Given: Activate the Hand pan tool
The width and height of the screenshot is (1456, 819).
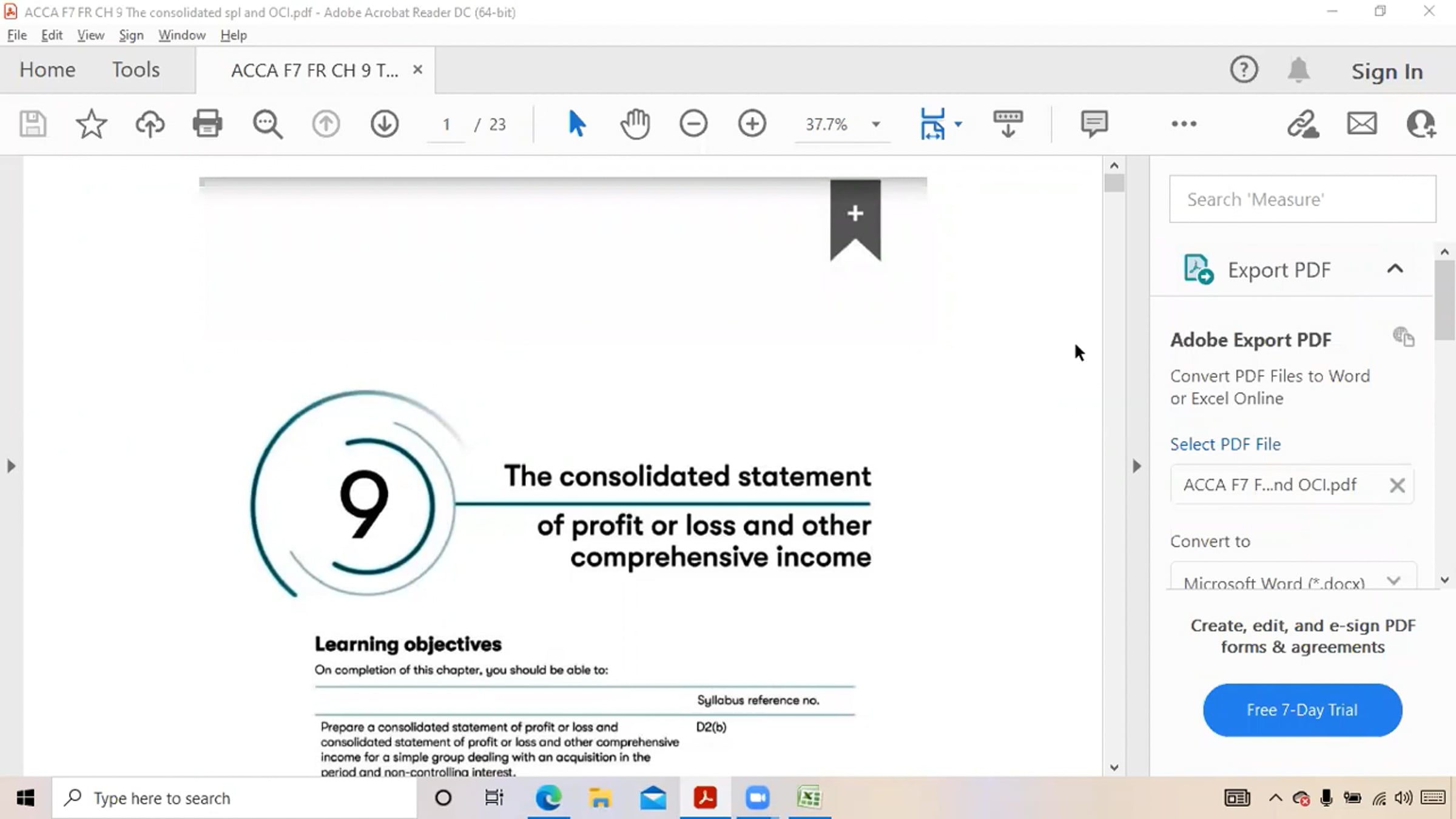Looking at the screenshot, I should click(x=635, y=124).
